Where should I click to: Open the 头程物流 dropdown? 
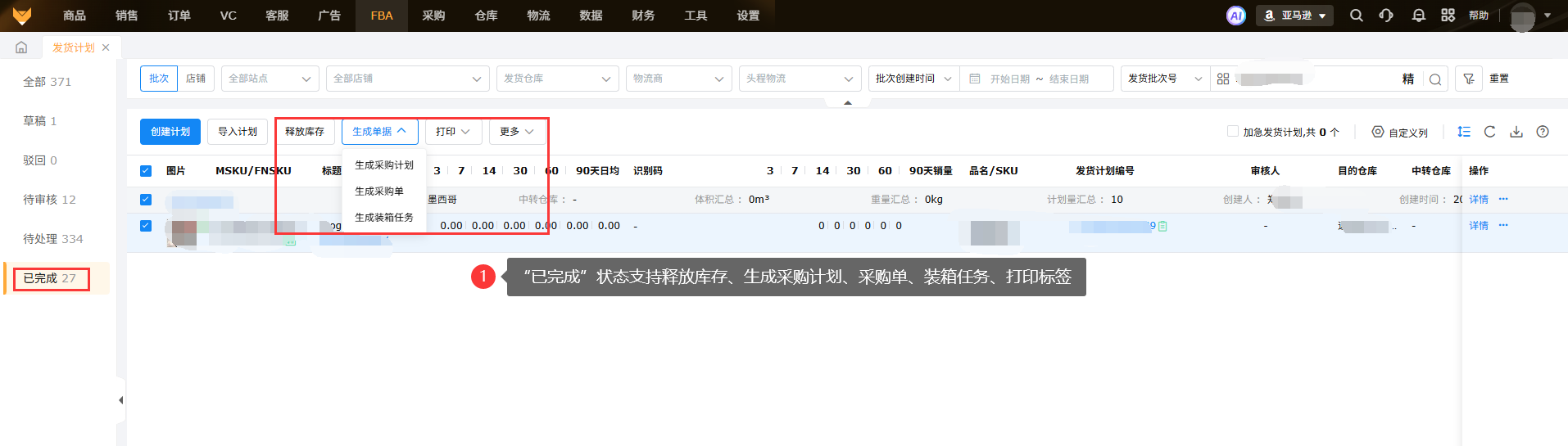(800, 79)
